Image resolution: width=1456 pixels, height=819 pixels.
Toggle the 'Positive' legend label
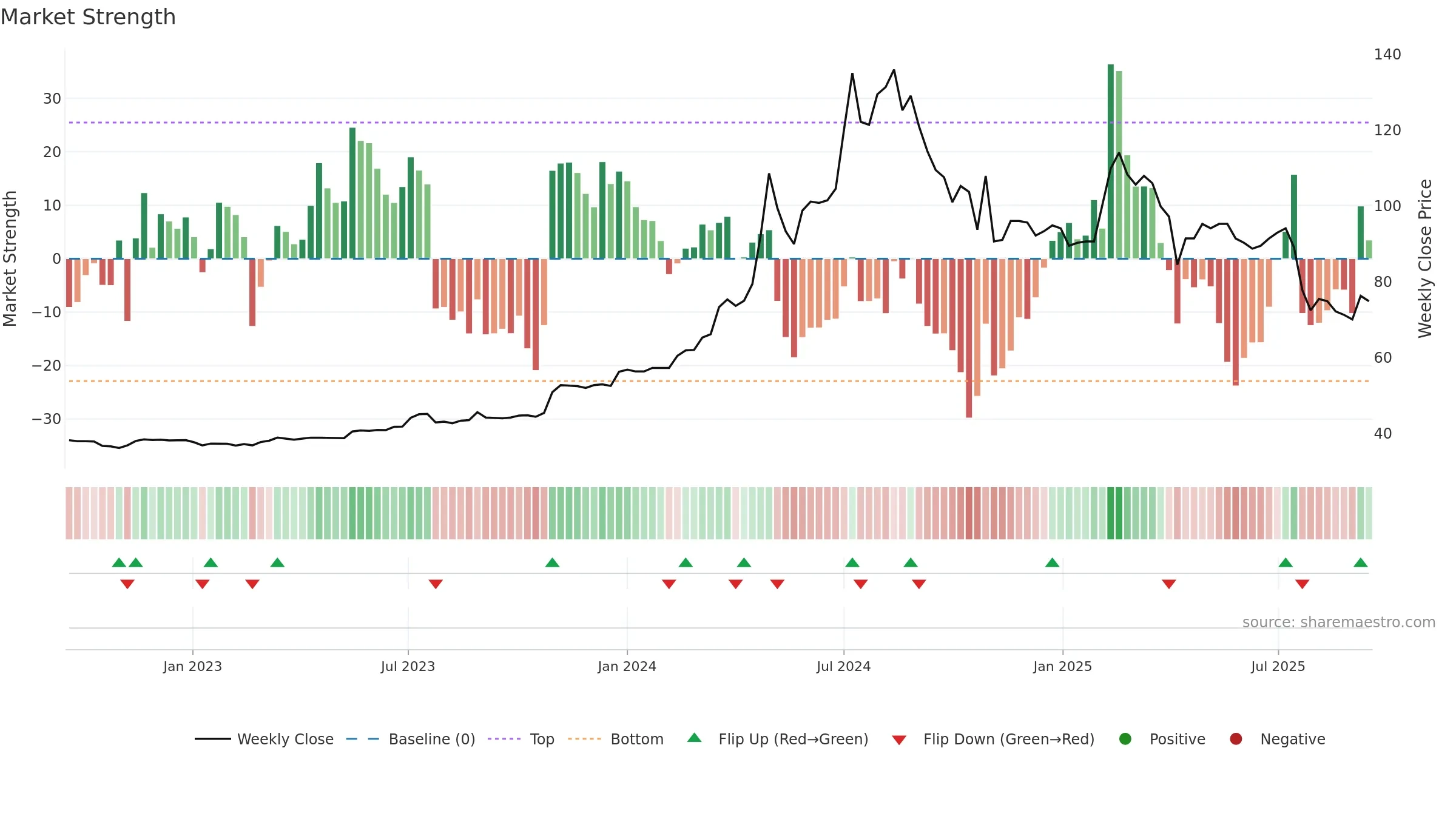coord(1178,739)
